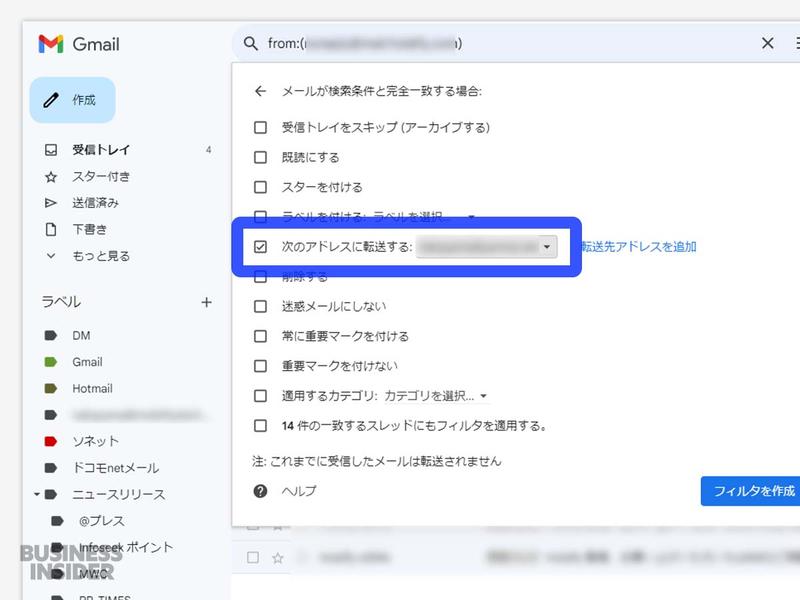
Task: Select the ドコモnetメール label
Action: coord(116,468)
